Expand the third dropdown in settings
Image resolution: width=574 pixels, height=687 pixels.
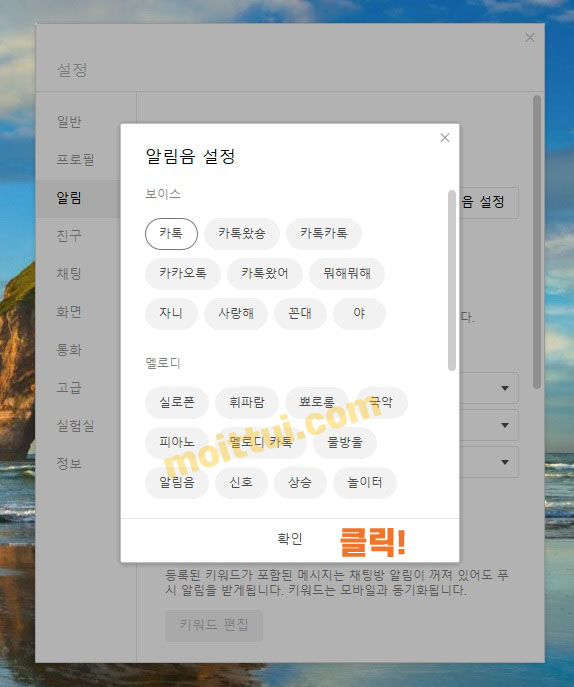point(489,462)
